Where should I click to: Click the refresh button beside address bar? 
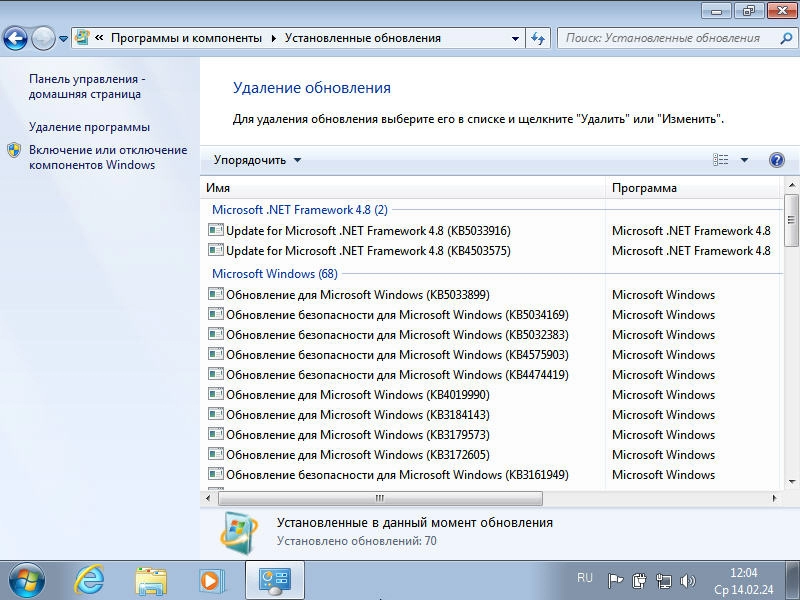pos(539,38)
